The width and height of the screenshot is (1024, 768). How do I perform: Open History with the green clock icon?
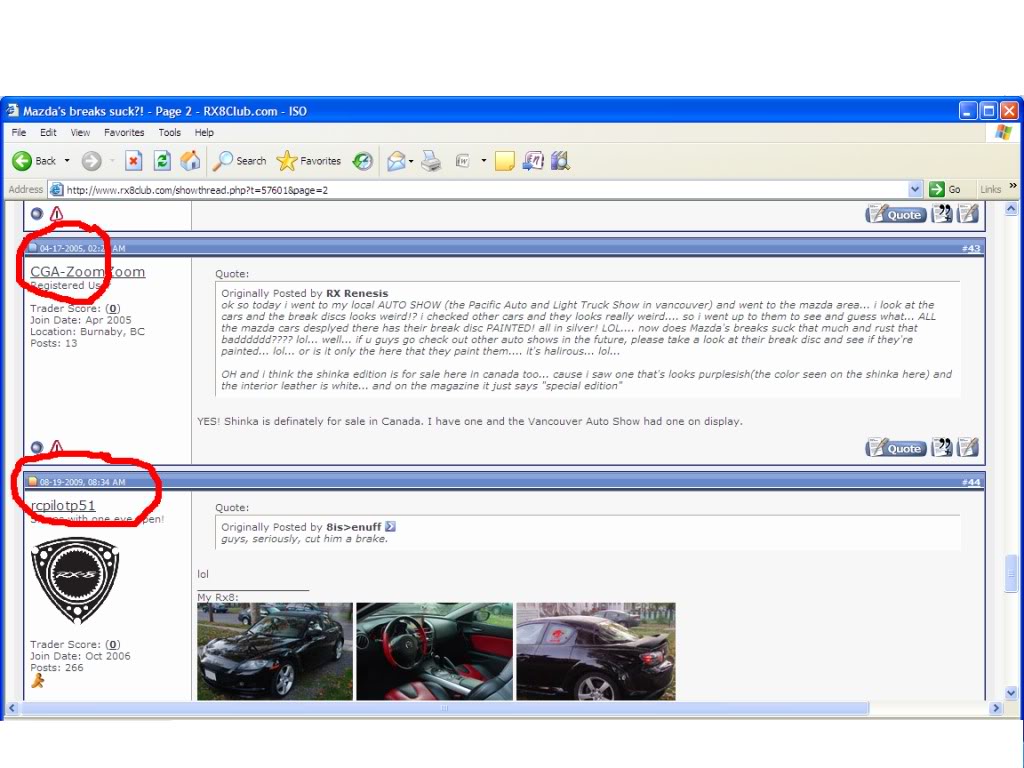click(x=362, y=161)
